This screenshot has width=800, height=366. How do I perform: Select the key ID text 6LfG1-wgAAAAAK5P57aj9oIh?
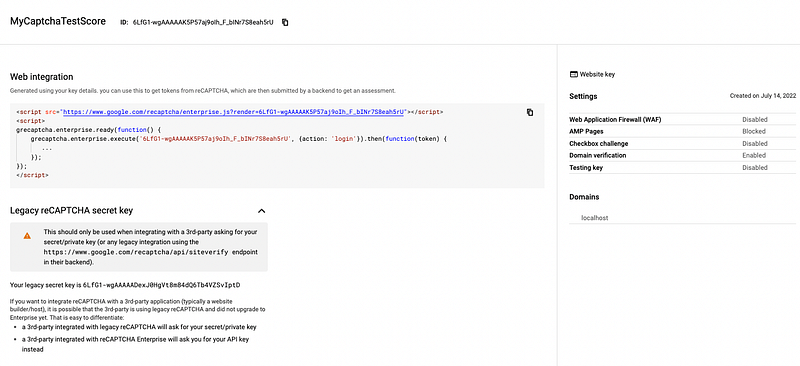(203, 22)
